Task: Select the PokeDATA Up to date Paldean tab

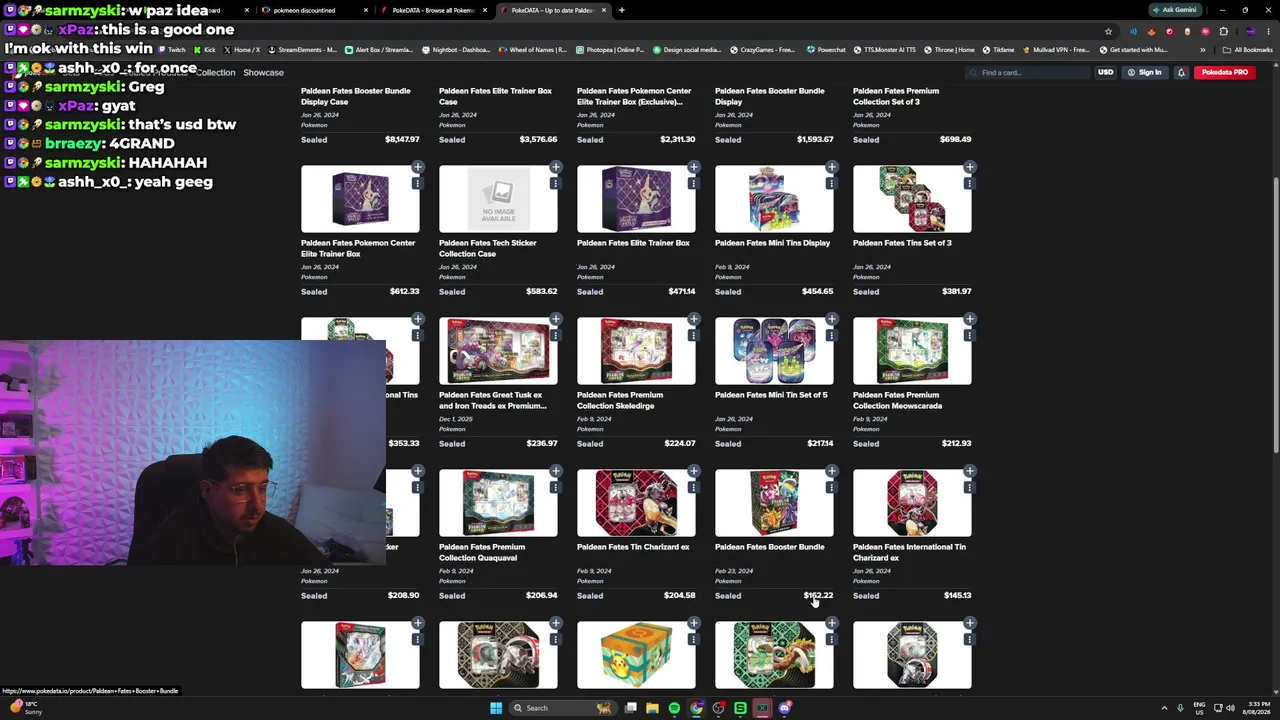Action: (552, 10)
